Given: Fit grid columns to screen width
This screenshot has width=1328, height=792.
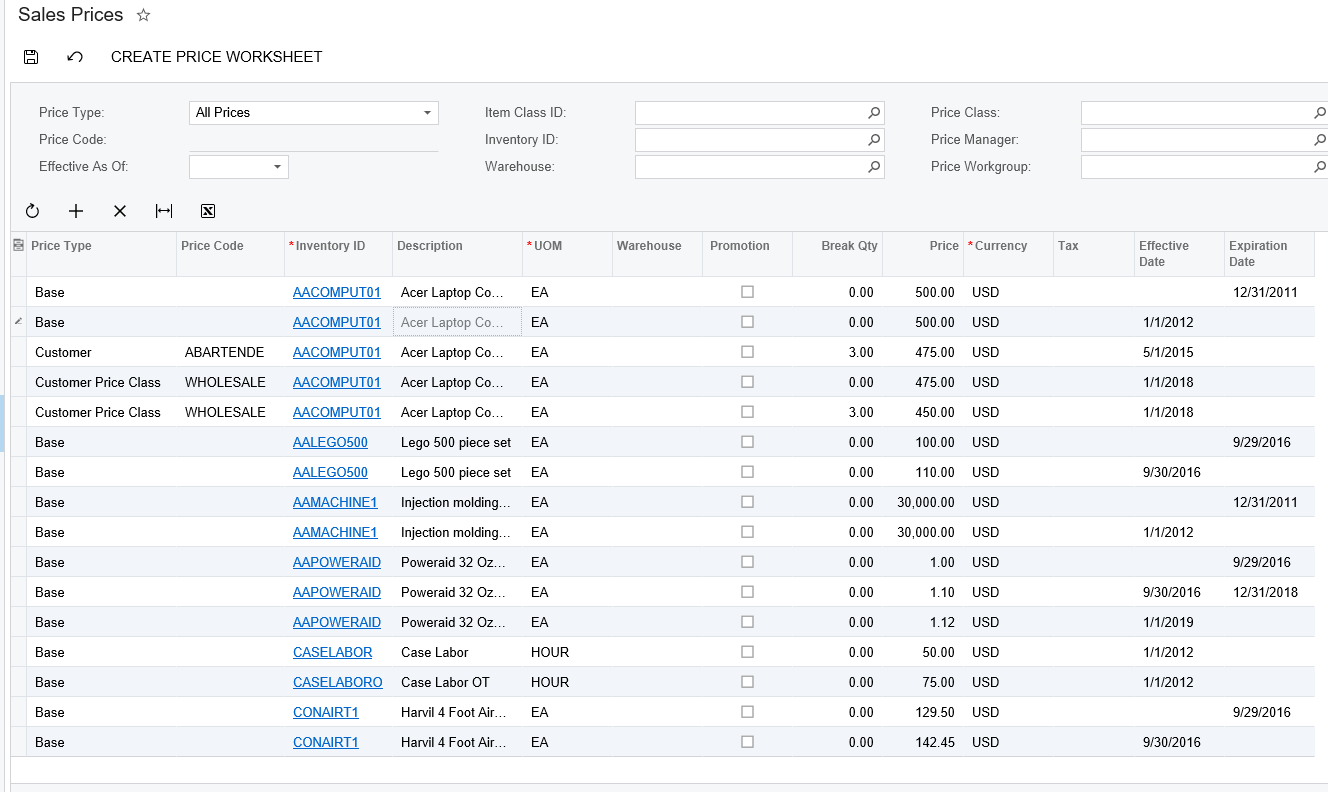Looking at the screenshot, I should (164, 211).
